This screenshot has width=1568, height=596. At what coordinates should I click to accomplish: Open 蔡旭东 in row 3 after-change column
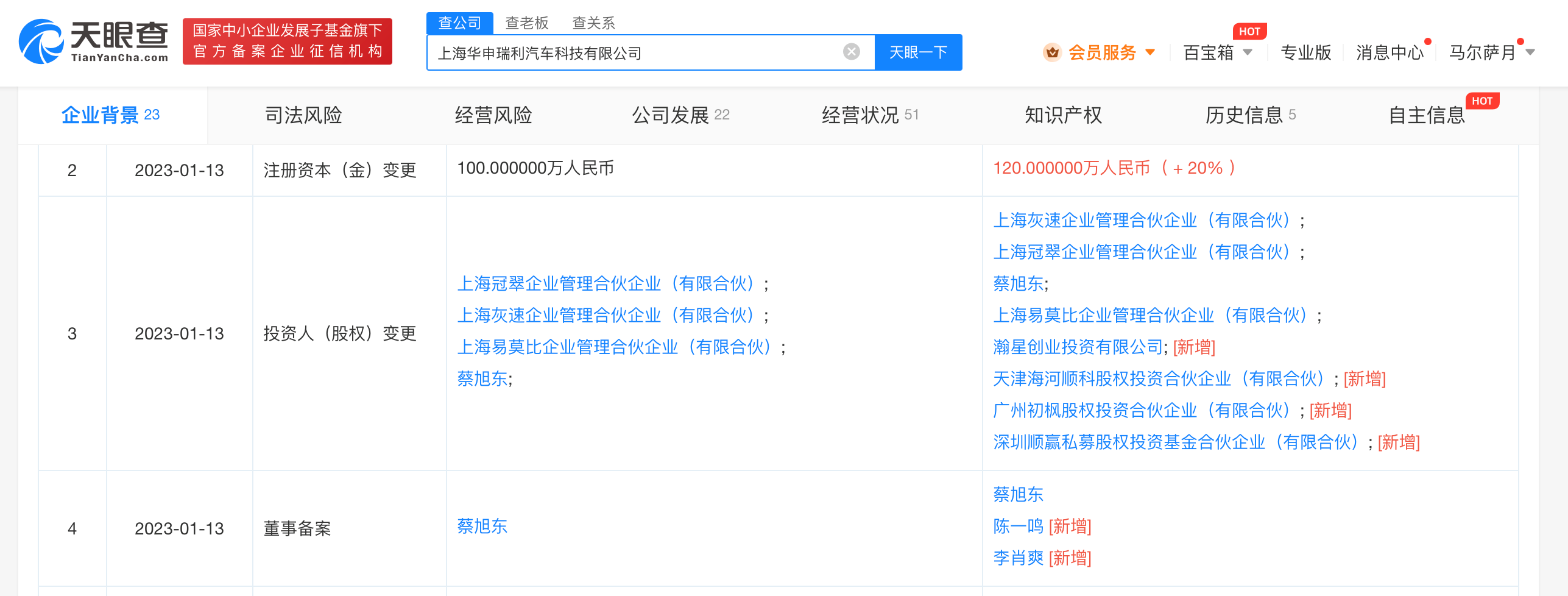(1018, 283)
